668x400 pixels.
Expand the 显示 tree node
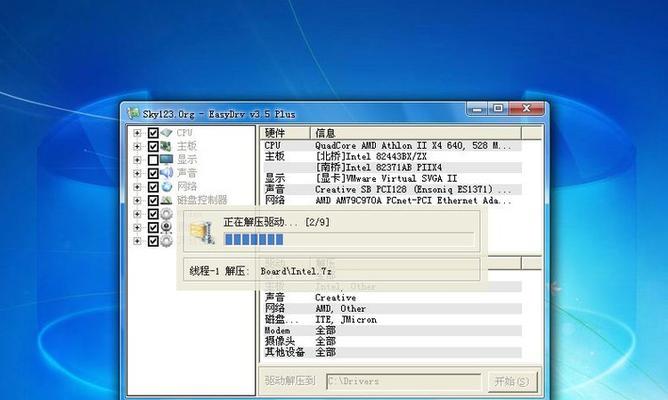point(137,160)
